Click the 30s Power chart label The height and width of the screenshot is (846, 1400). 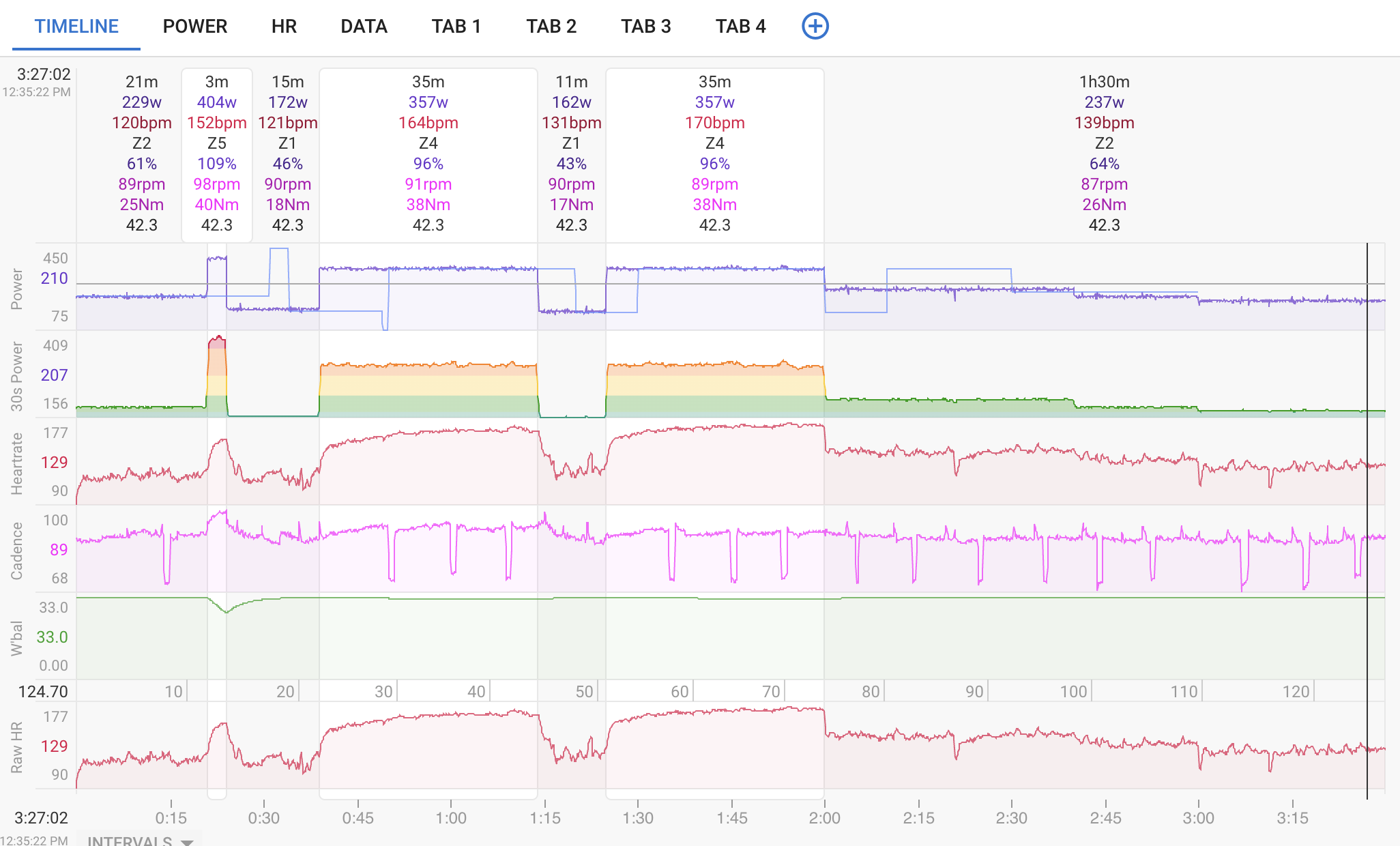click(x=17, y=376)
